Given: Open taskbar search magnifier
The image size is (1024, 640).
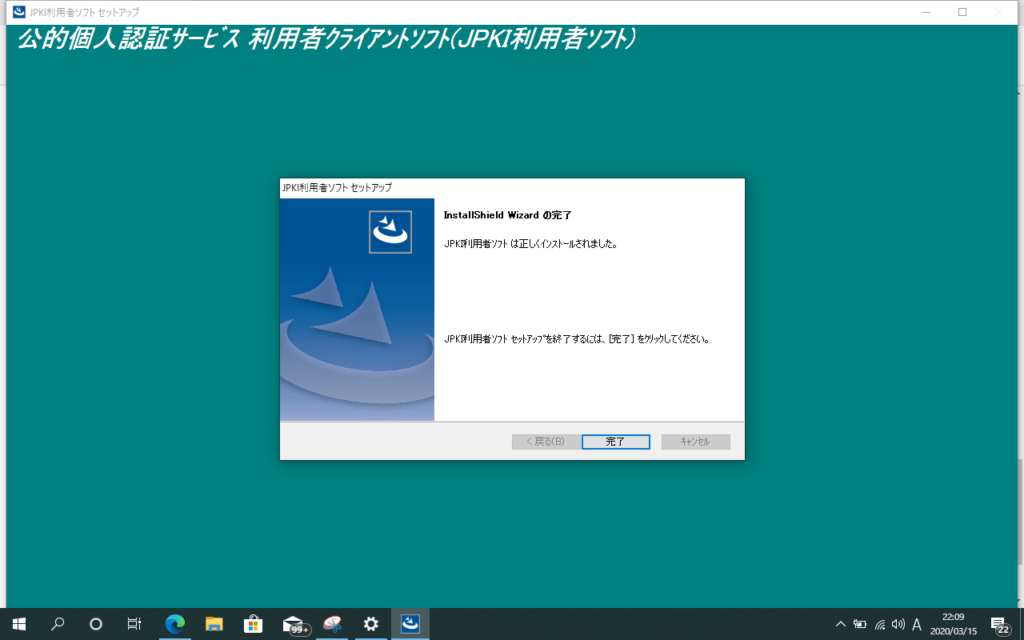Looking at the screenshot, I should click(57, 624).
